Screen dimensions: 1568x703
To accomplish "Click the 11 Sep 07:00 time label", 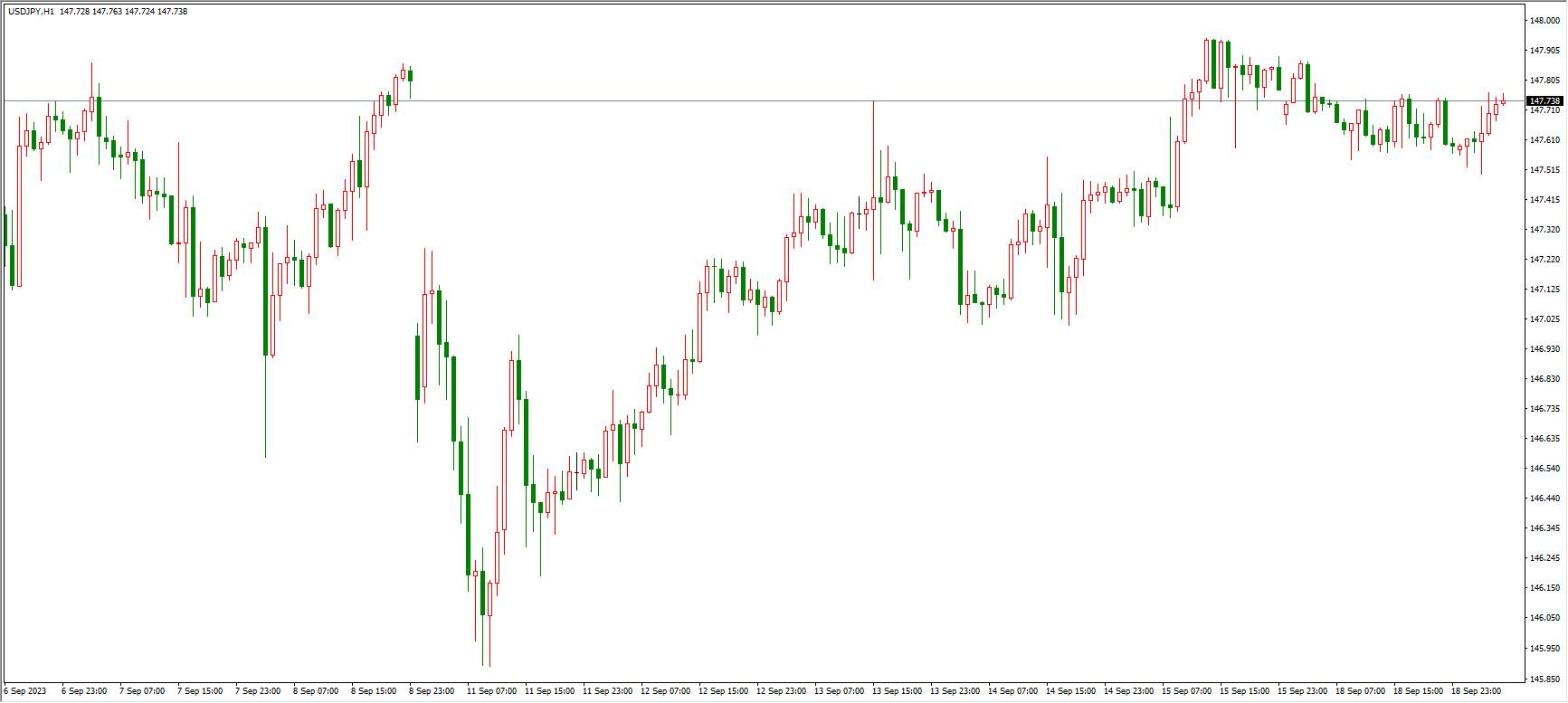I will pyautogui.click(x=491, y=691).
